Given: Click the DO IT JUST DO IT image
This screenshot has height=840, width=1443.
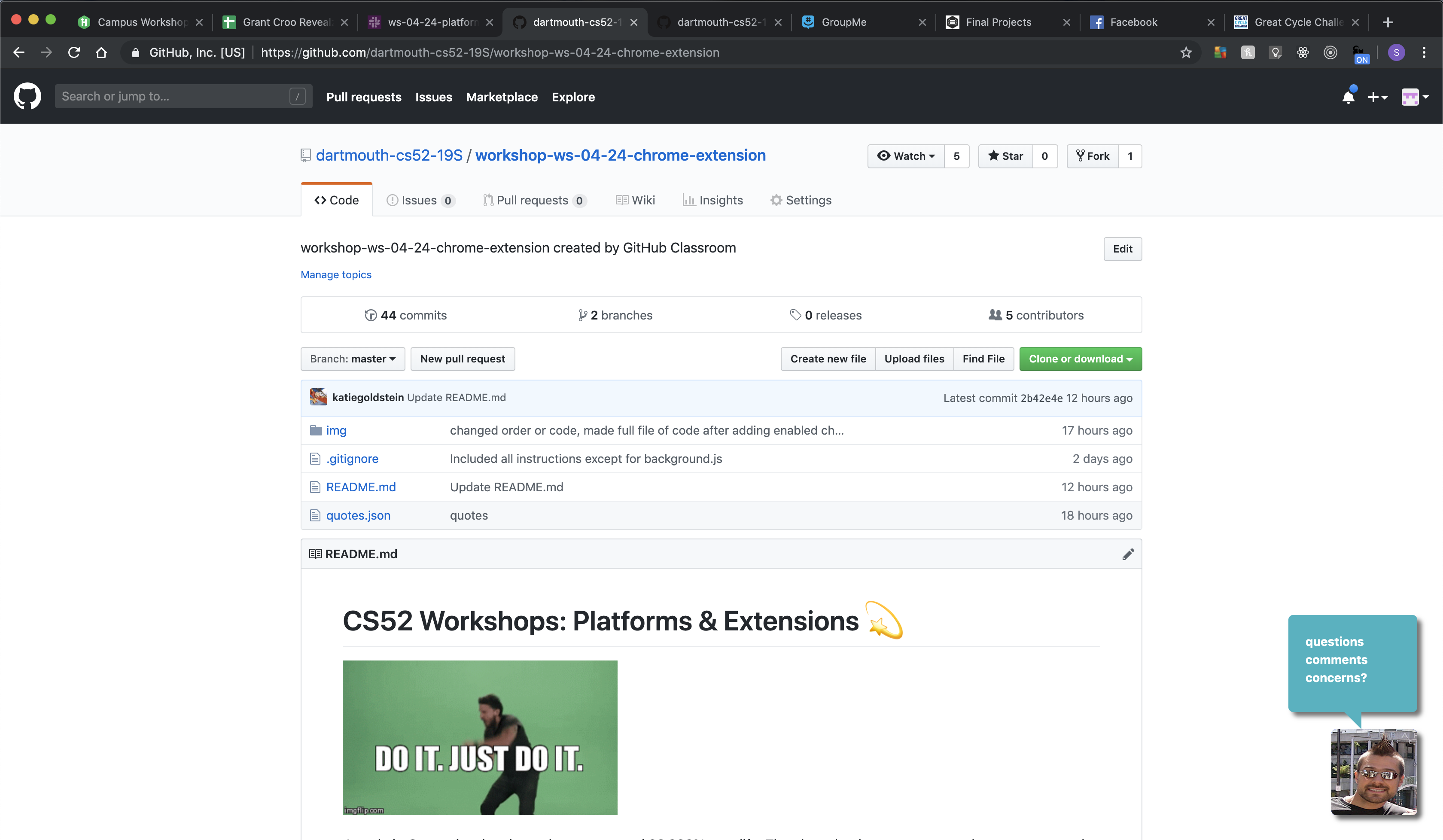Looking at the screenshot, I should [480, 737].
